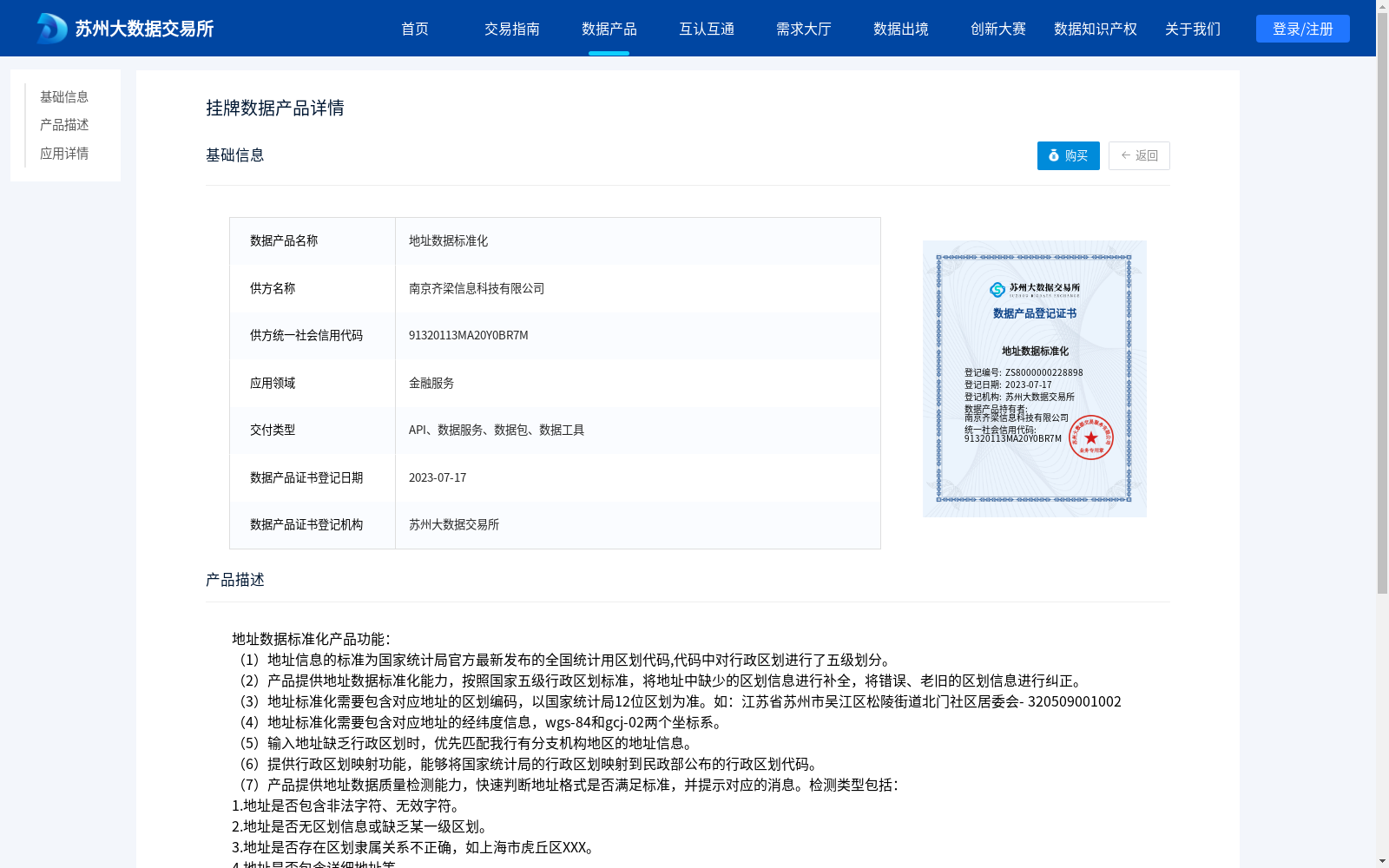
Task: Select supplier 南京齐梁信息科技有限公司 cell
Action: tap(638, 288)
